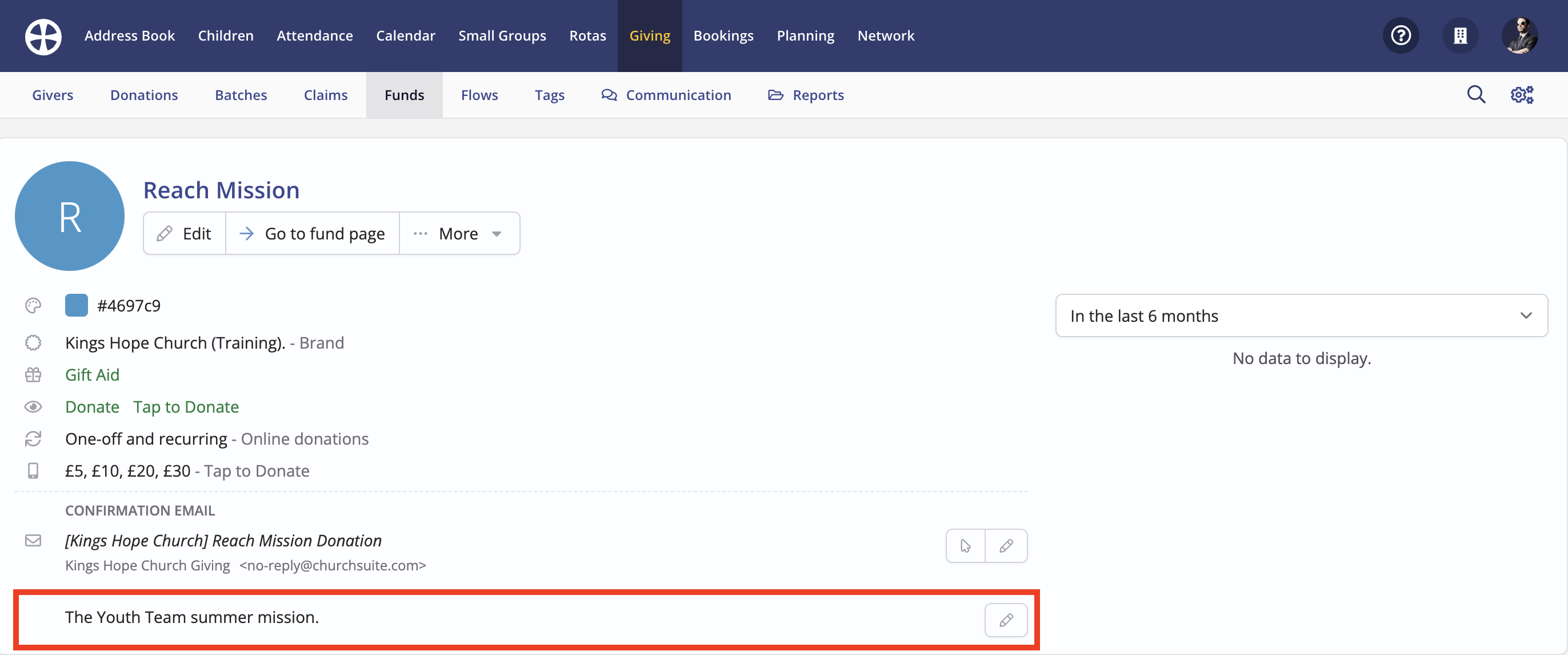Click the ChurchSuite logo icon
Image resolution: width=1568 pixels, height=655 pixels.
(x=43, y=37)
